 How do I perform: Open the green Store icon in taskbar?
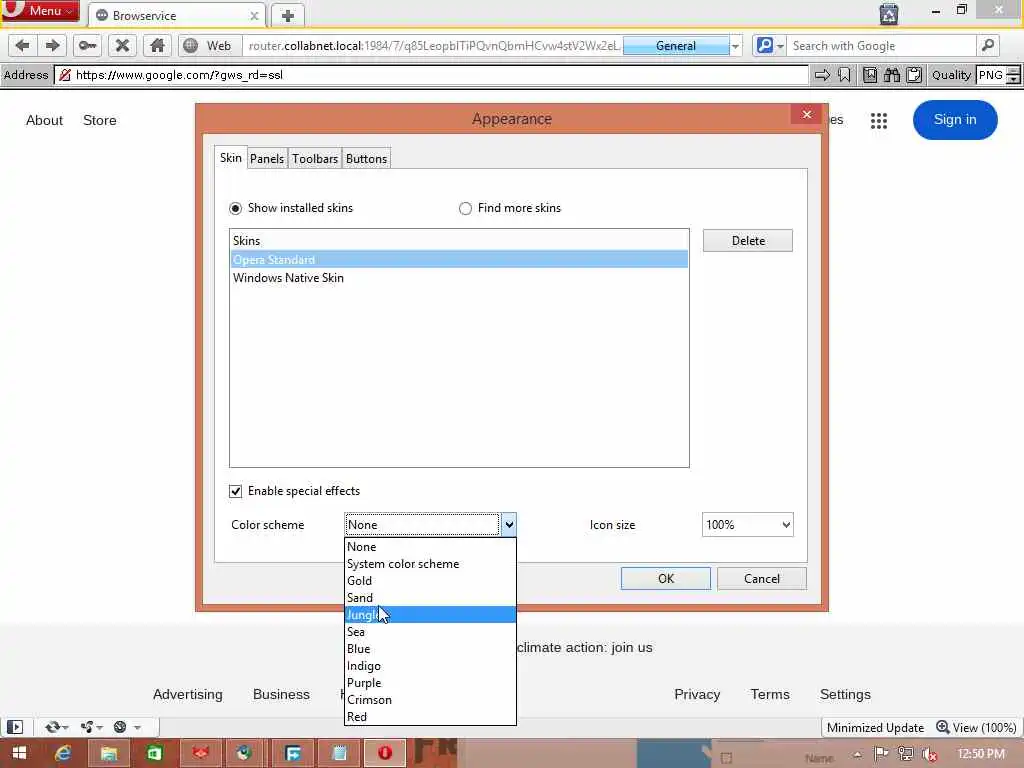154,754
